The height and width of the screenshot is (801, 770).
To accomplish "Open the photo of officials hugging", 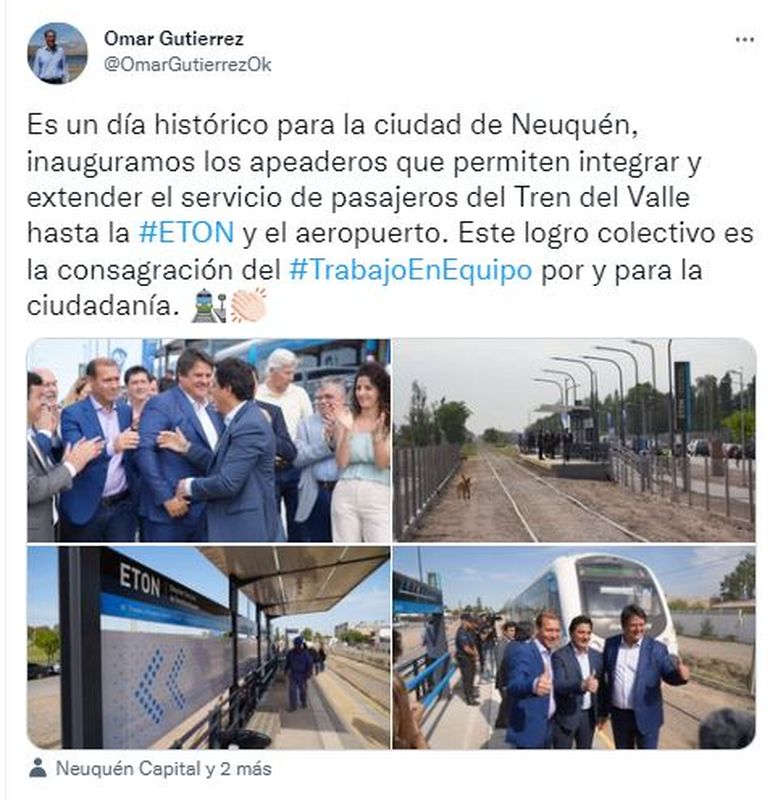I will click(x=208, y=440).
